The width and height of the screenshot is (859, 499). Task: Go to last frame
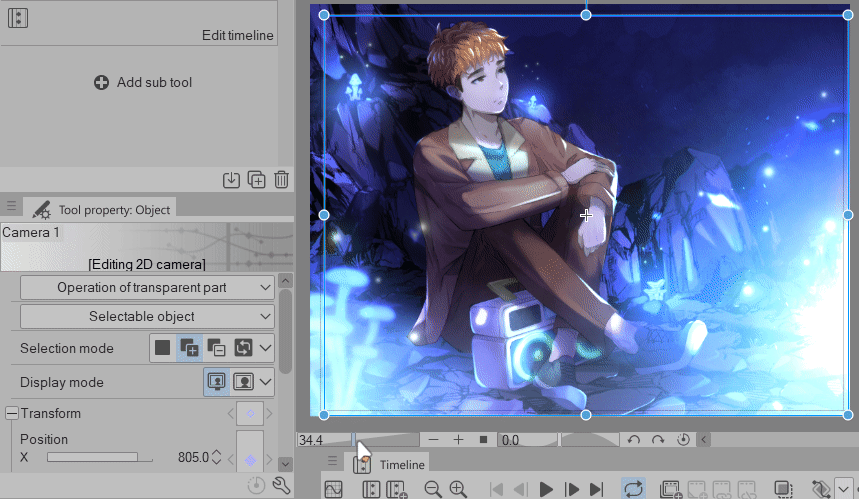click(597, 489)
